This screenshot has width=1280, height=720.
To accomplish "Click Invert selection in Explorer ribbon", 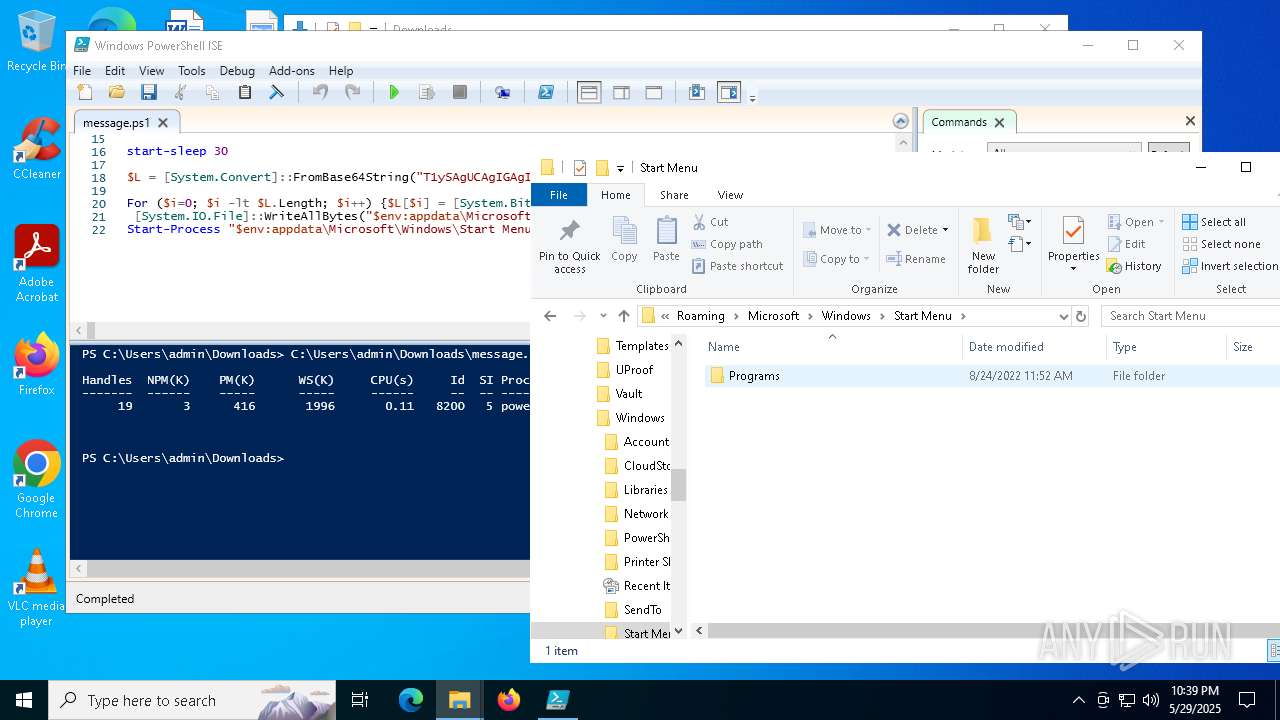I will (1230, 266).
